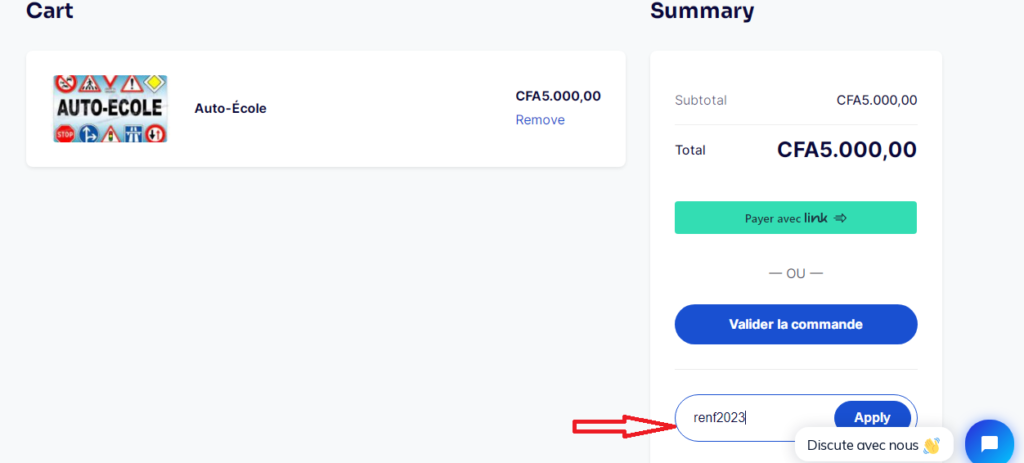The image size is (1024, 463).
Task: Click the OU separator text
Action: [x=795, y=274]
